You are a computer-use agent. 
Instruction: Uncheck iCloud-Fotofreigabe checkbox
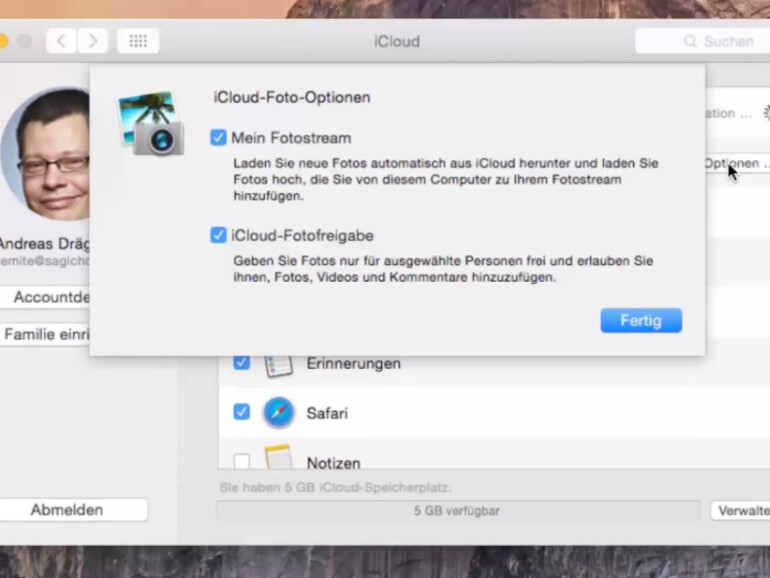(x=218, y=235)
